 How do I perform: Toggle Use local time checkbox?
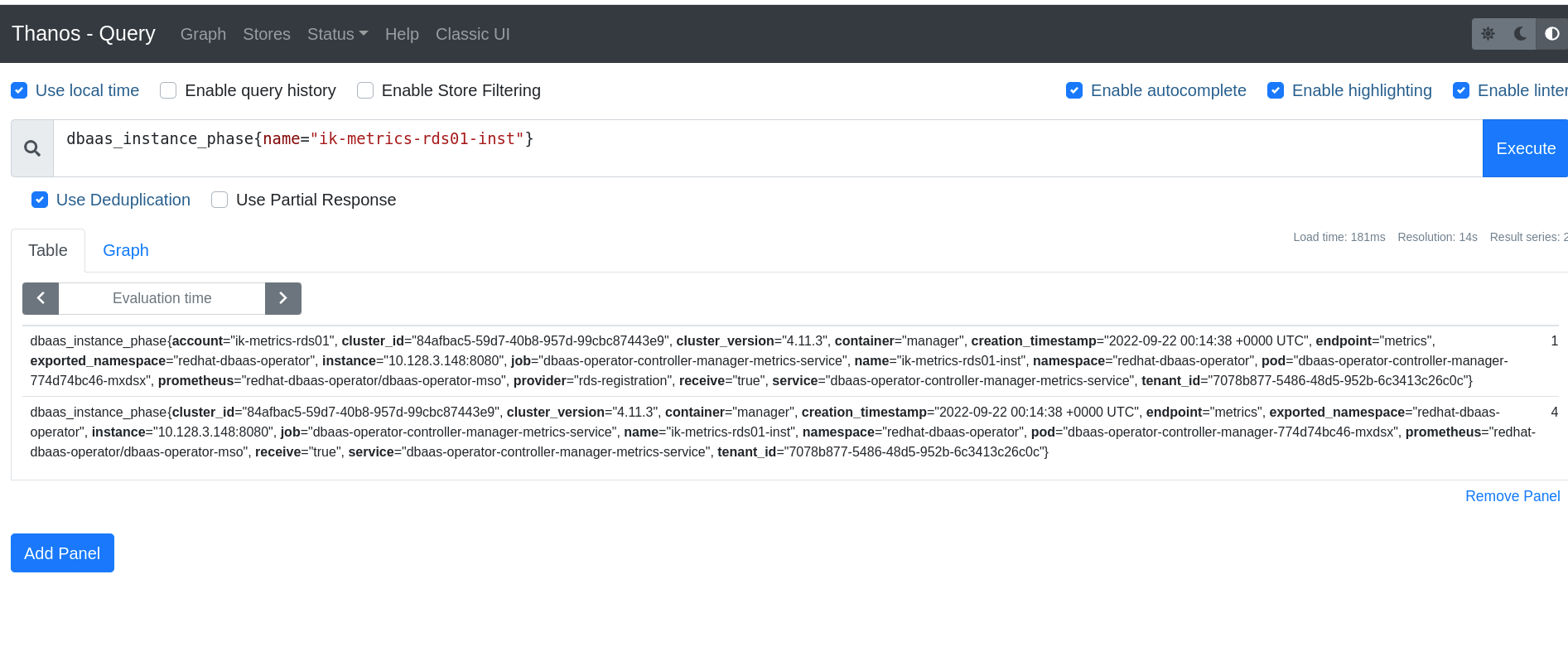click(20, 90)
